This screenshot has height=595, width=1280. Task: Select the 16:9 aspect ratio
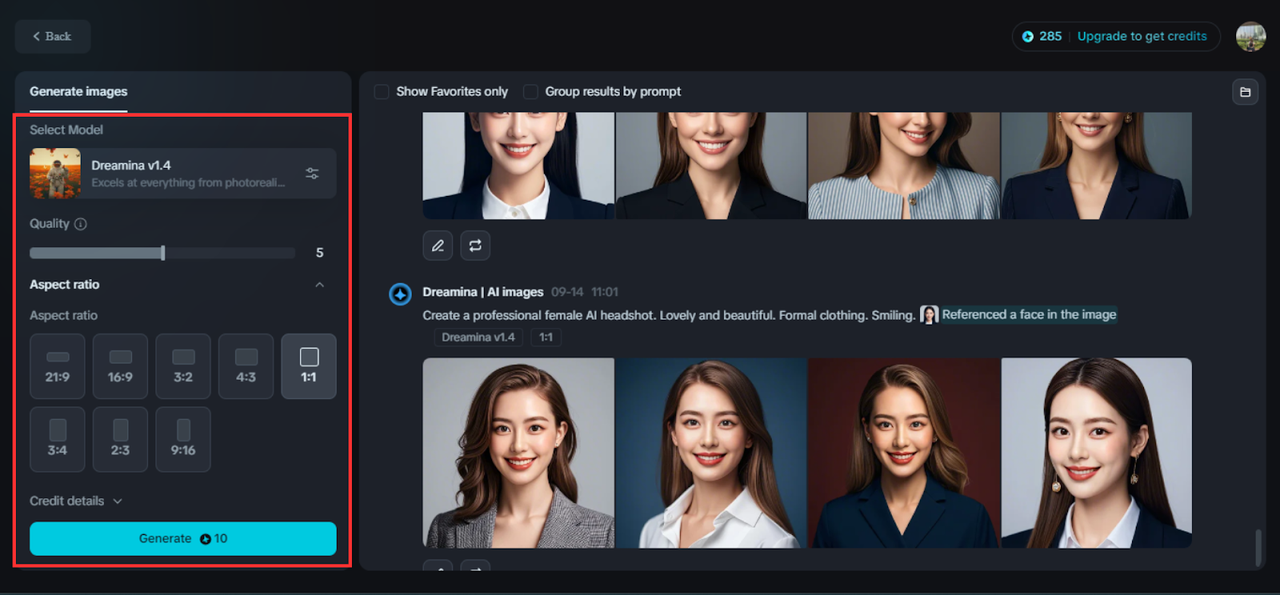tap(120, 366)
